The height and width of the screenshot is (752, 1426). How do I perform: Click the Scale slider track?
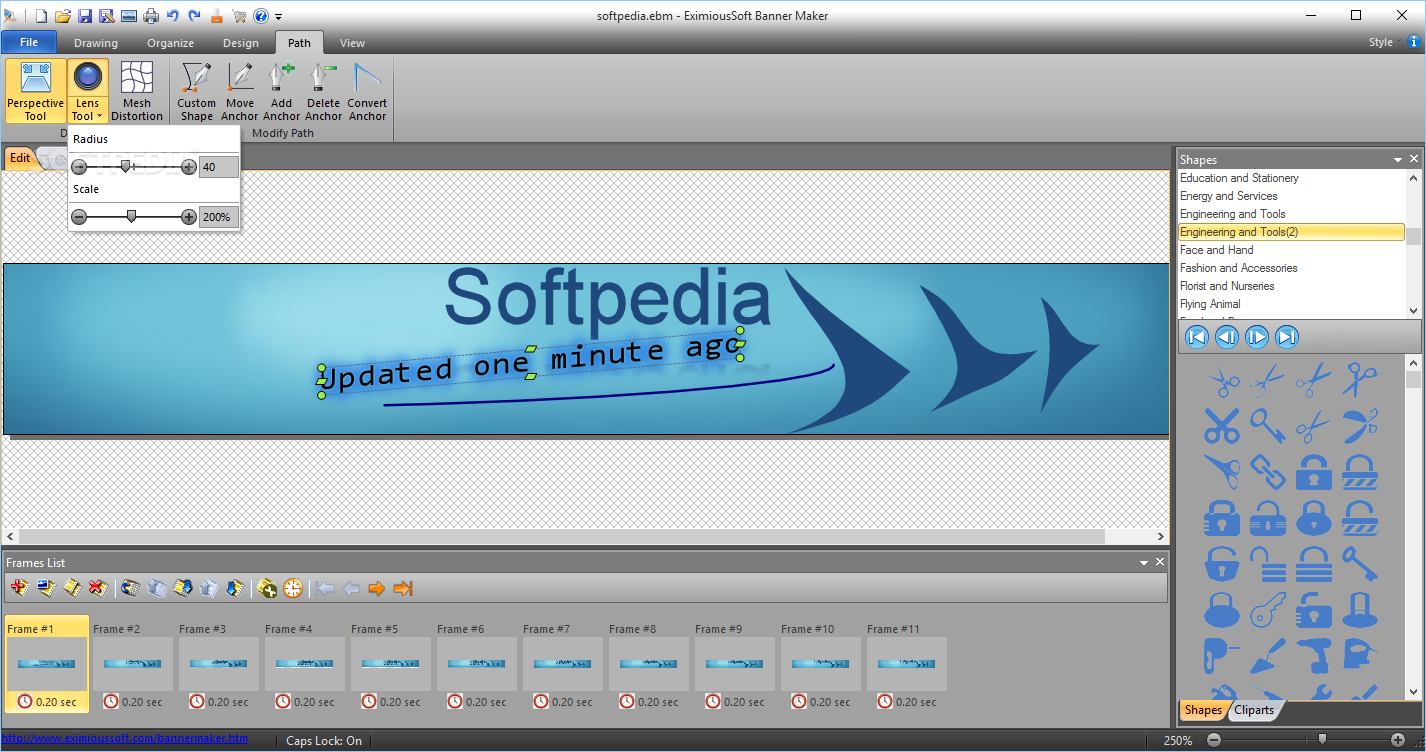click(133, 217)
